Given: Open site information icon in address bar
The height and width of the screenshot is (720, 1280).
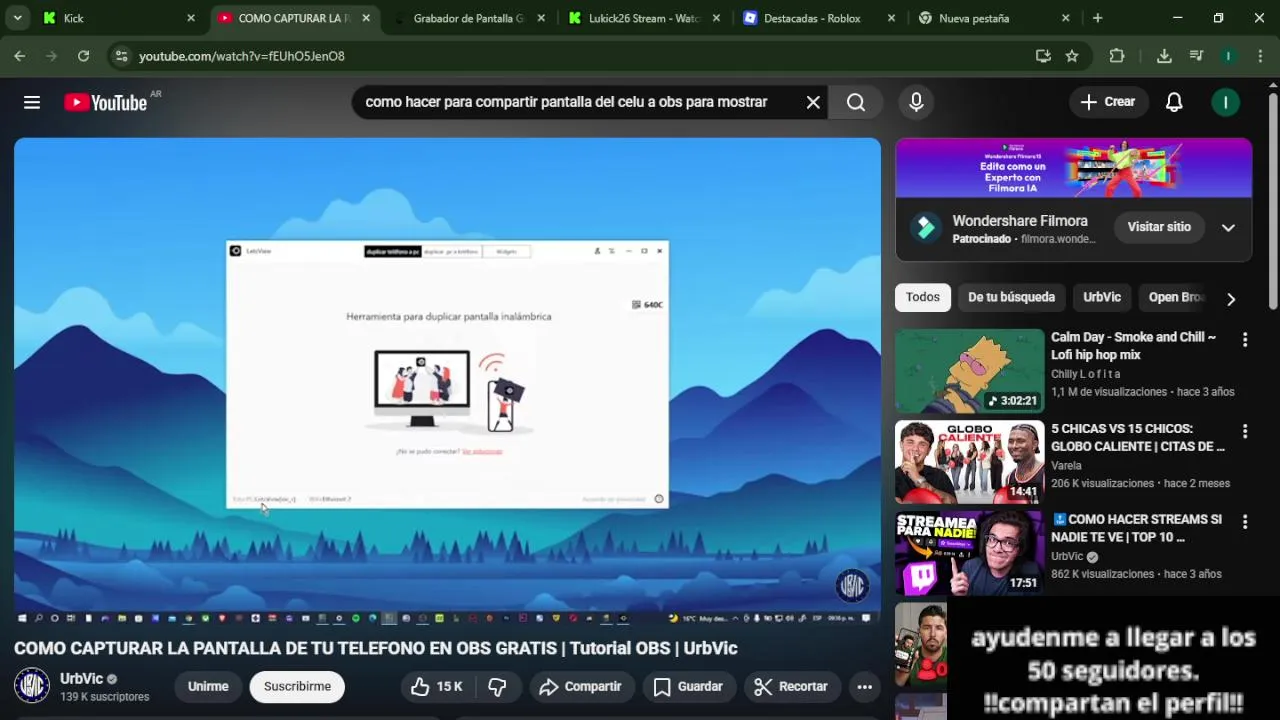Looking at the screenshot, I should (121, 56).
